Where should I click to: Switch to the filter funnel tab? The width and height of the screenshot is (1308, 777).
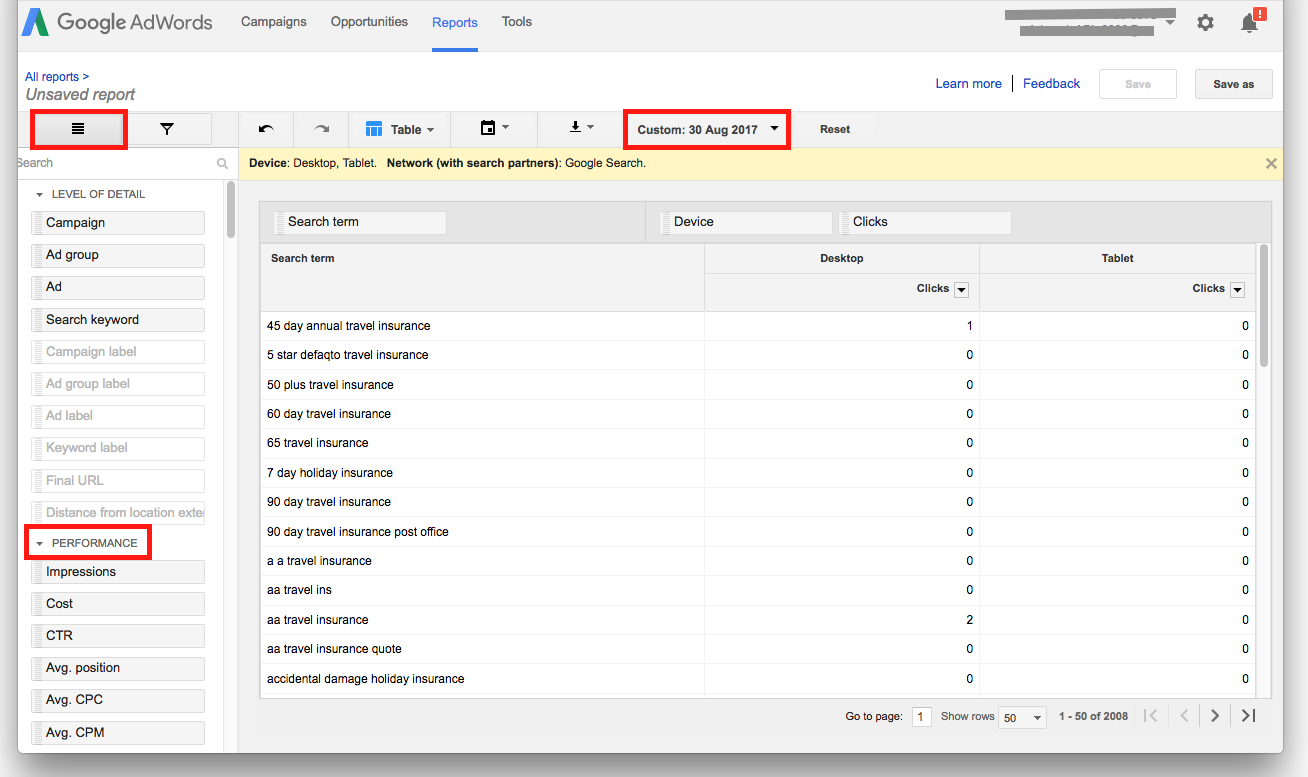[x=167, y=129]
